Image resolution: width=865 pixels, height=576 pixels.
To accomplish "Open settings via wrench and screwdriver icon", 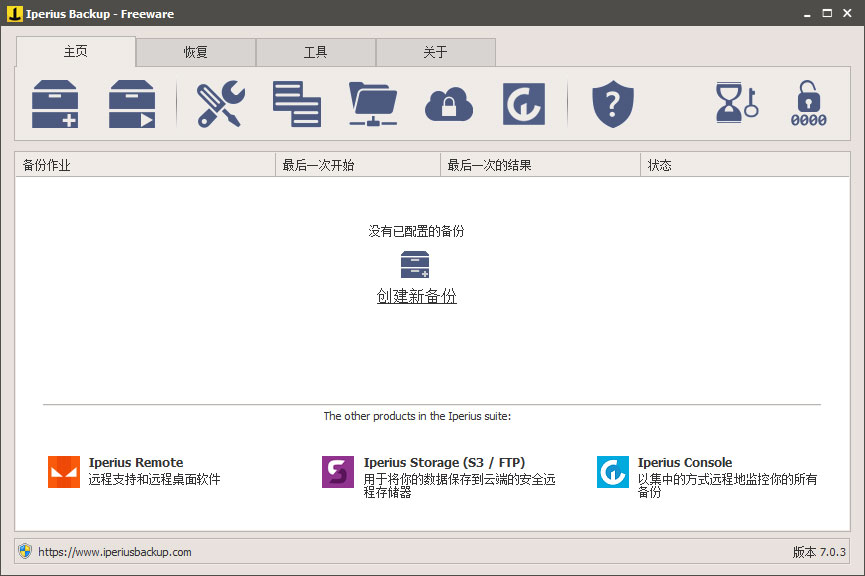I will (221, 104).
